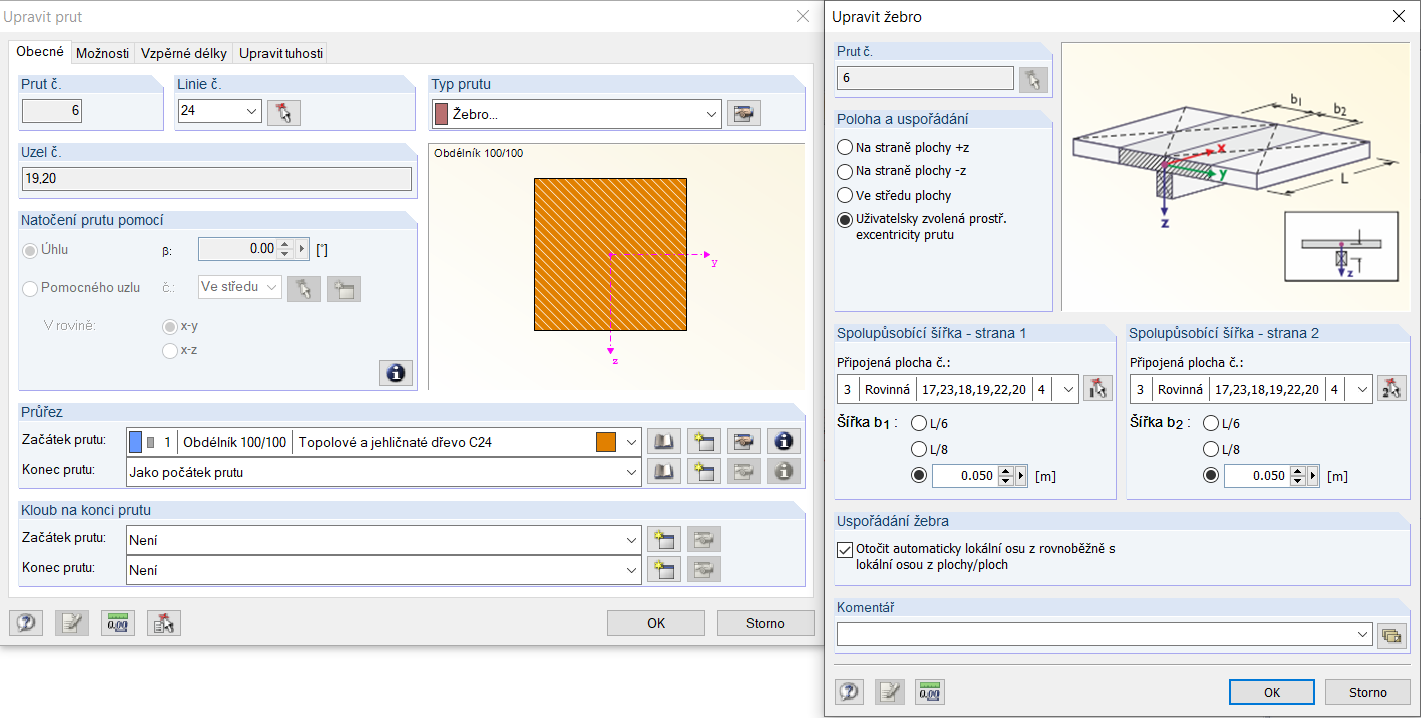Expand Konec prutu hinge dropdown

point(631,570)
